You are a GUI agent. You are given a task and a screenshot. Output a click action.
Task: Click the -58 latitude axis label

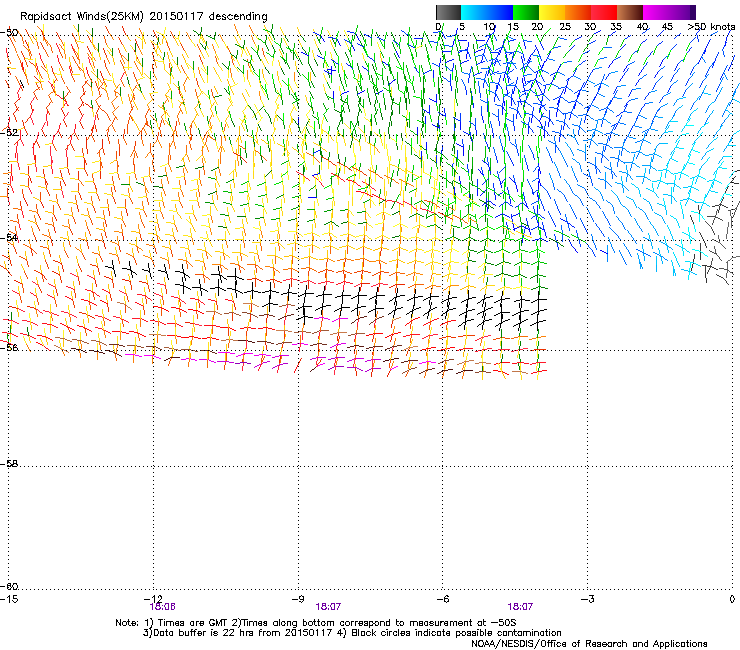[x=9, y=464]
